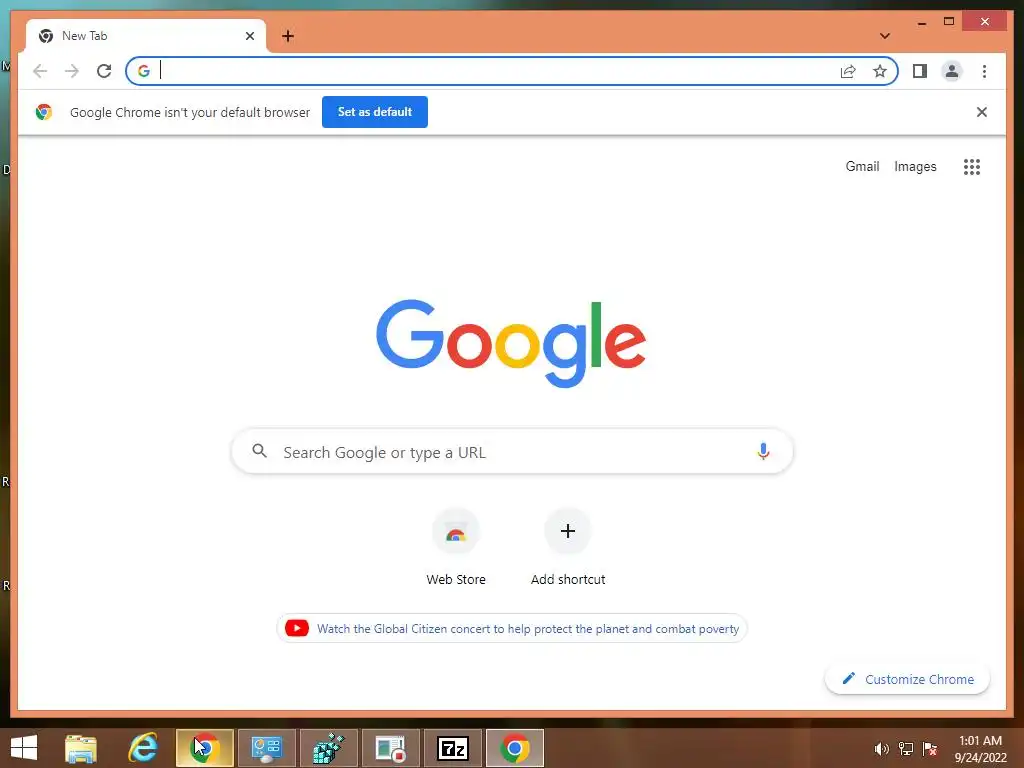Select the New Tab tab

[x=146, y=36]
